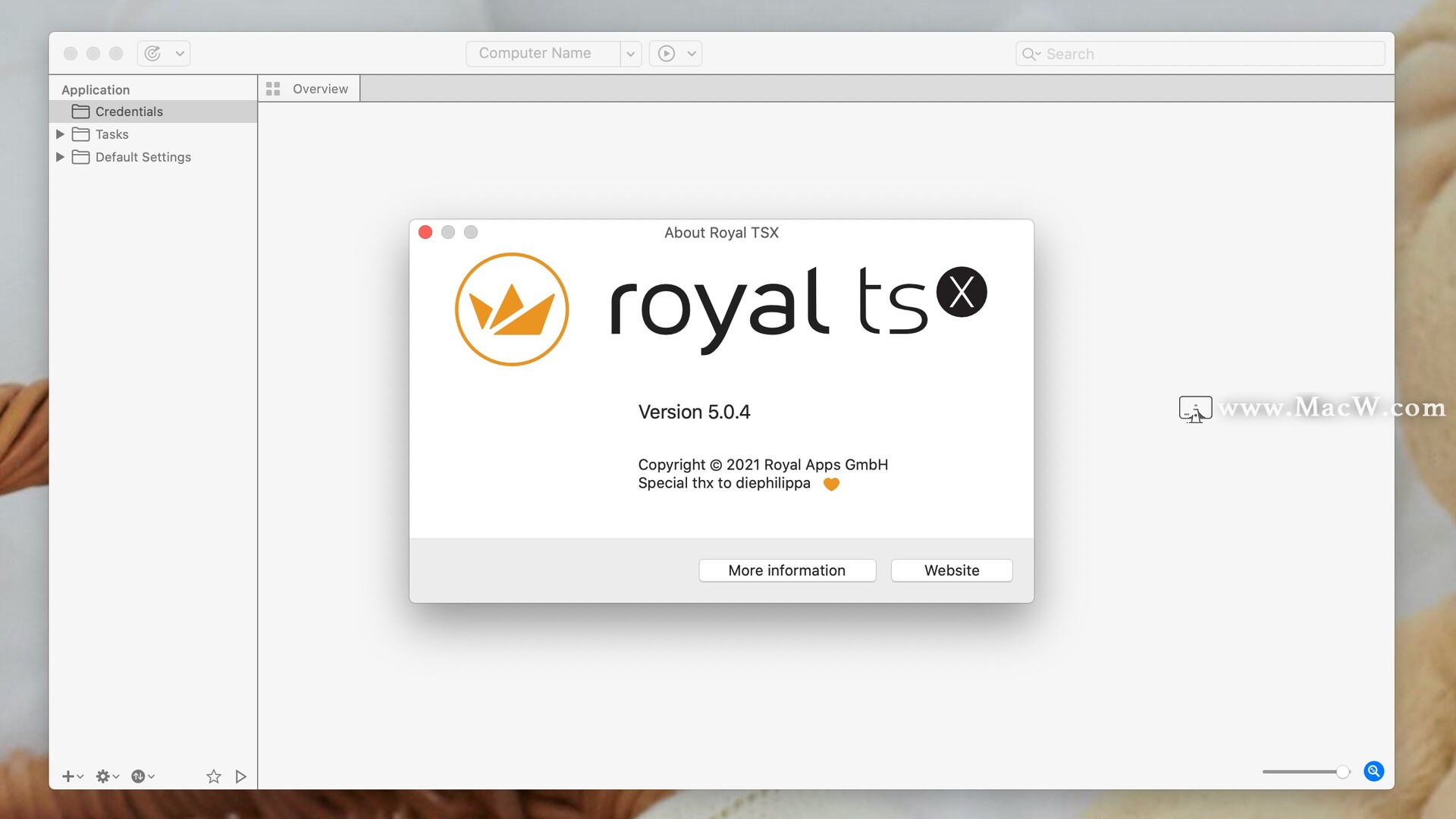The height and width of the screenshot is (819, 1456).
Task: Click the Tasks folder icon
Action: 80,134
